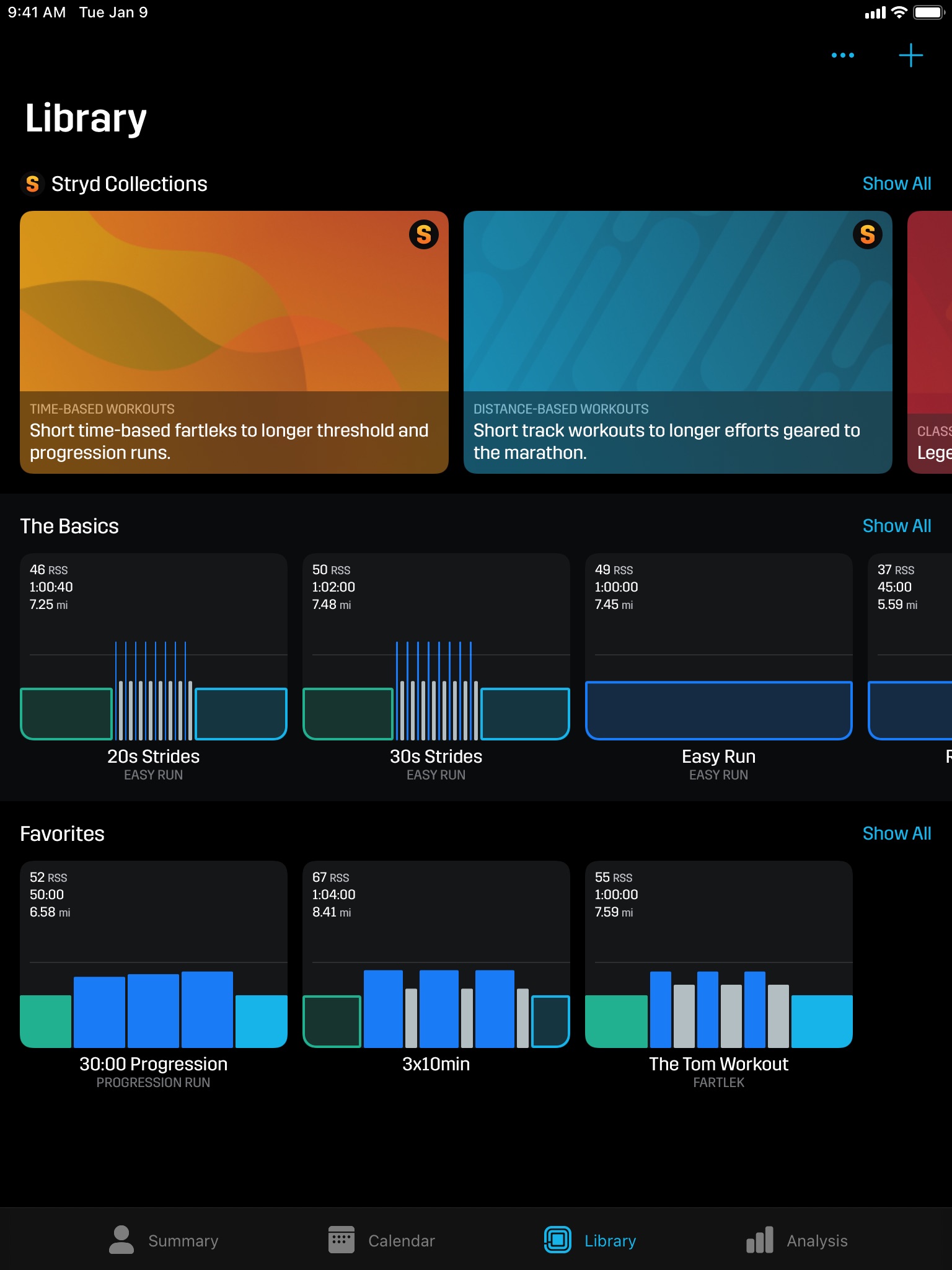Open the Time-Based Workouts collection card

tap(234, 342)
